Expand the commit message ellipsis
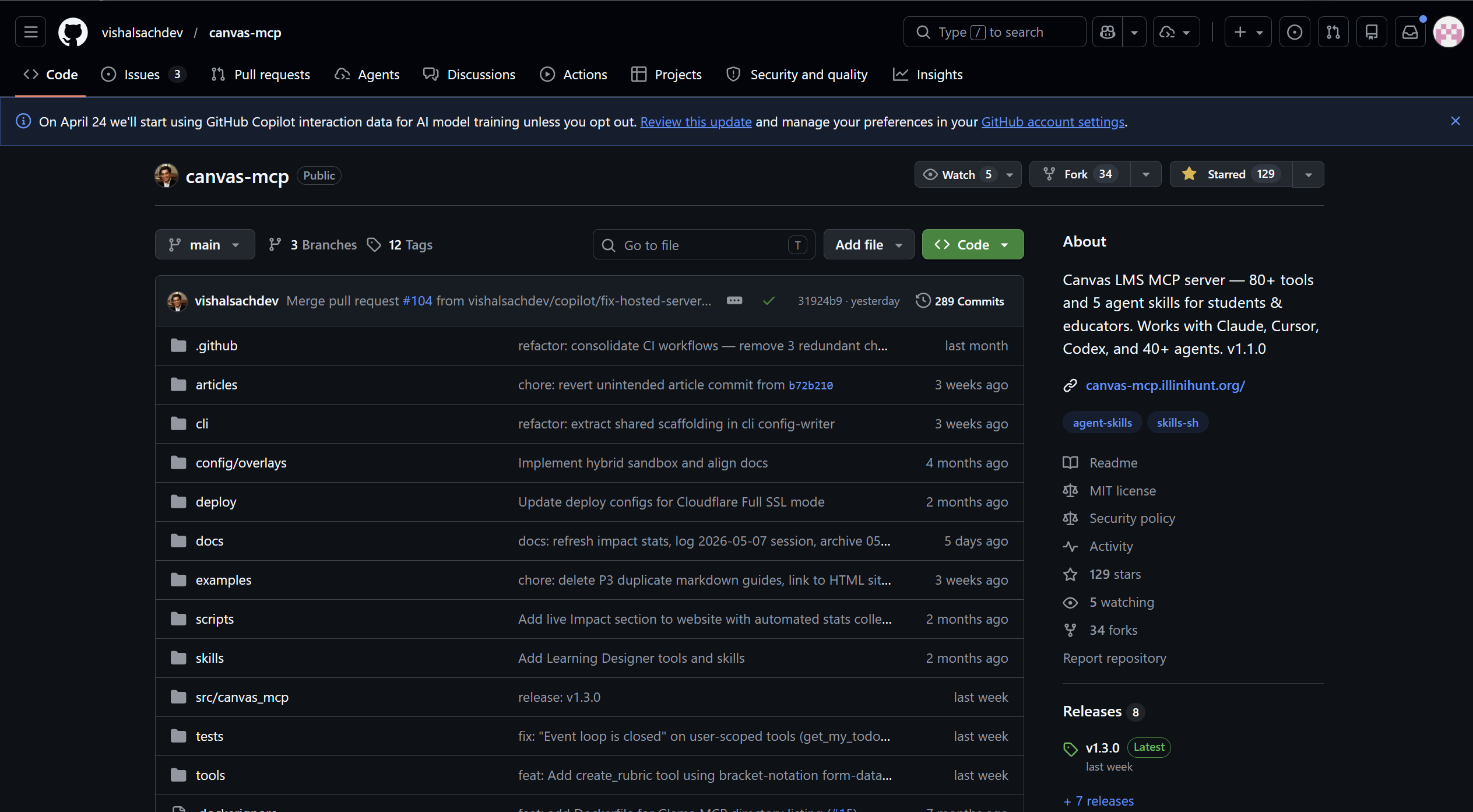Screen dimensions: 1473x812 coord(734,301)
